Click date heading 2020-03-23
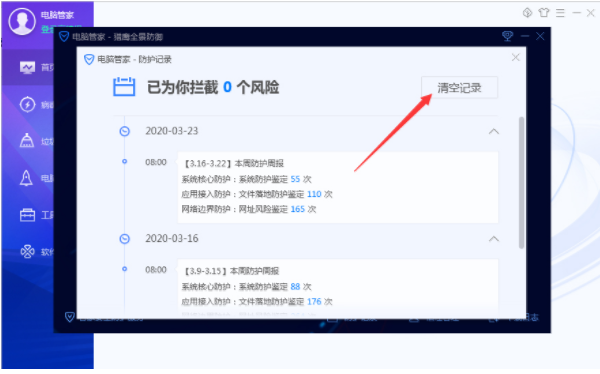Viewport: 600px width, 374px height. 171,131
